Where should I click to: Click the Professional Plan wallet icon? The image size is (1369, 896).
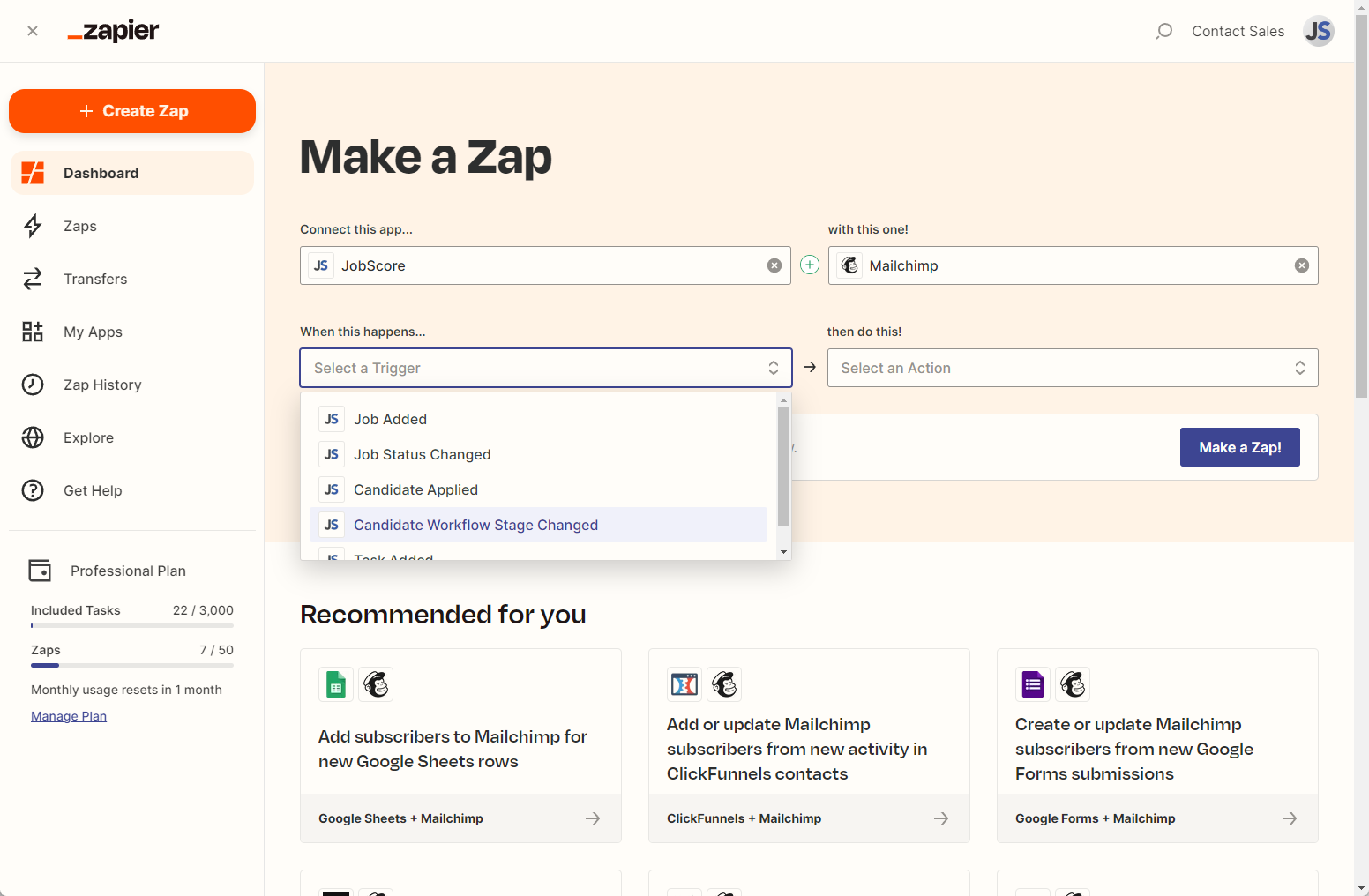[40, 571]
